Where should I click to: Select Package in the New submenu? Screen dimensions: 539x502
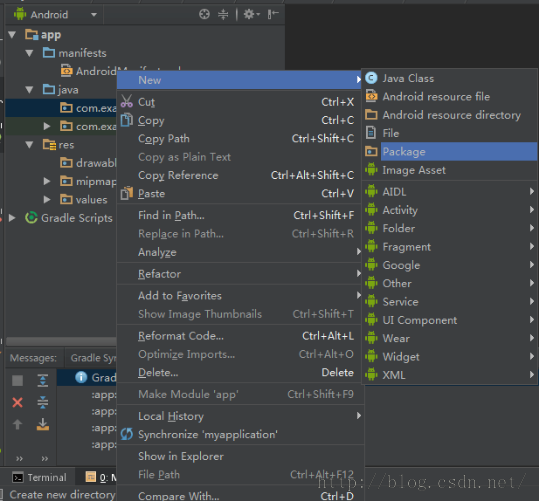[450, 152]
